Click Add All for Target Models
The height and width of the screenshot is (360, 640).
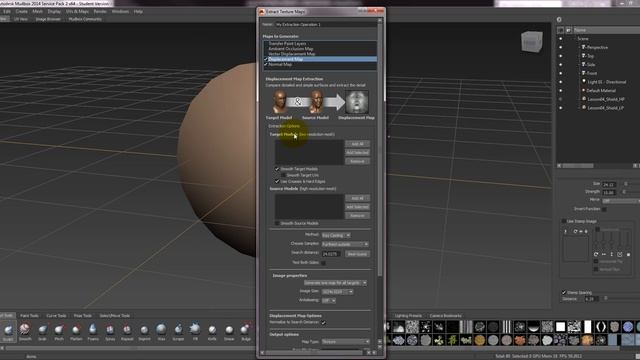tap(357, 144)
